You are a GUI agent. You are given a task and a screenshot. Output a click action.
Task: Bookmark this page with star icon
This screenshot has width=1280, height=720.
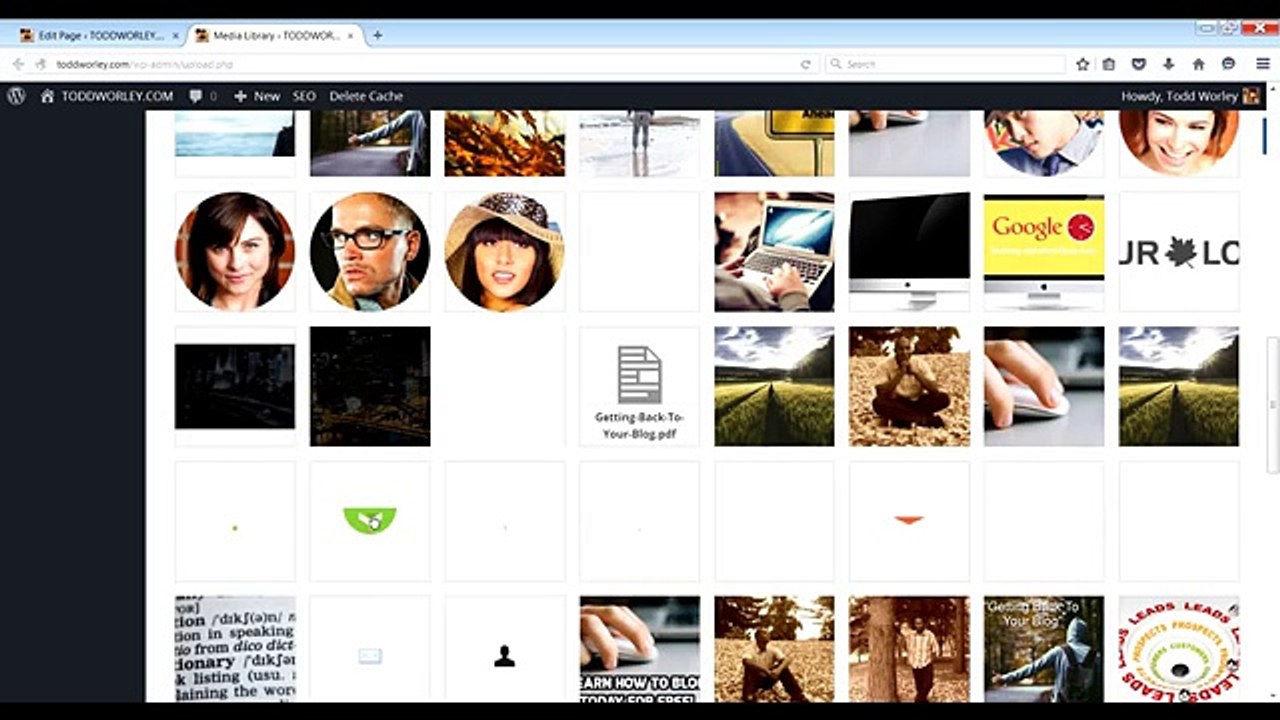1082,64
